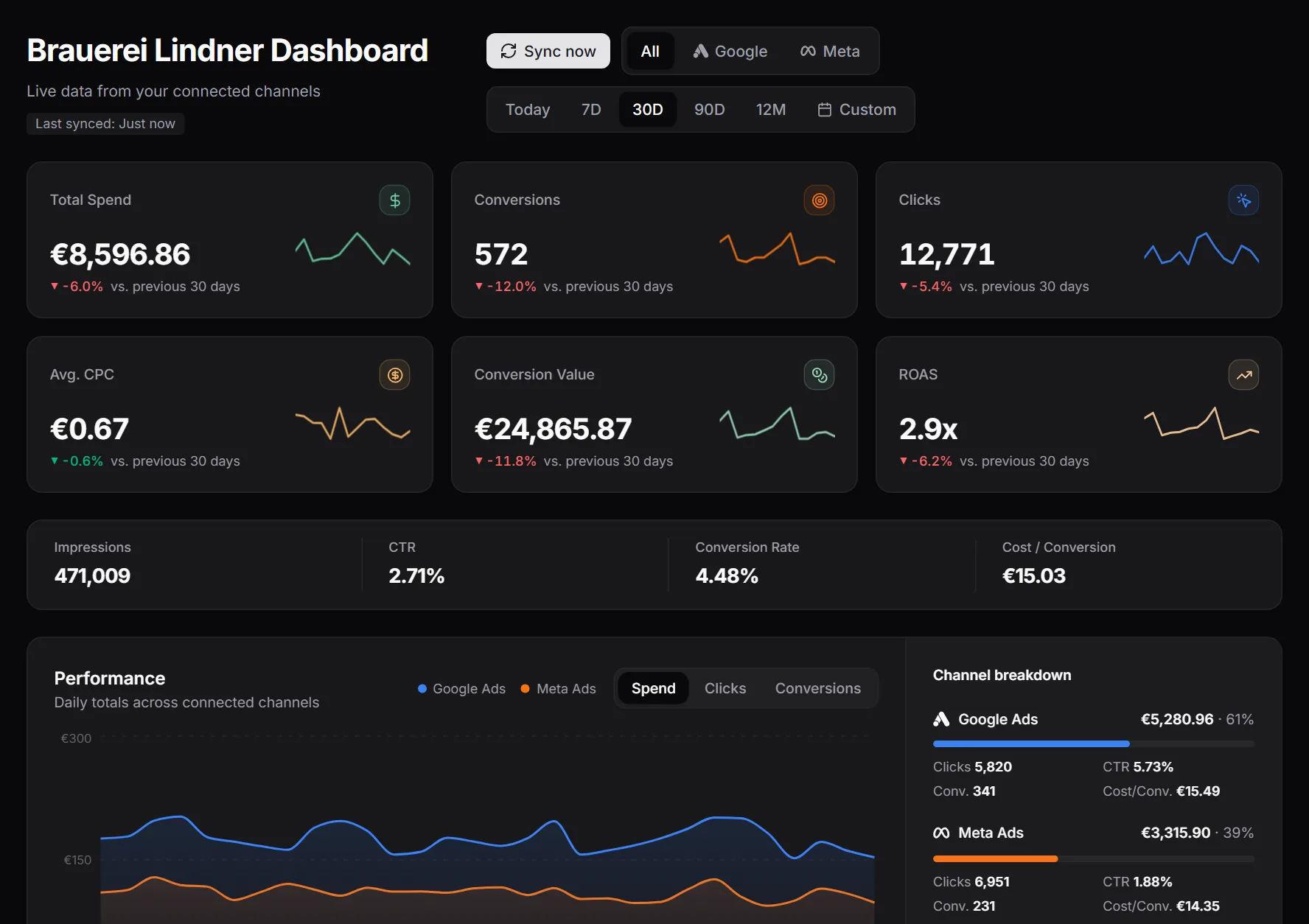Select the 30D date range

[648, 109]
